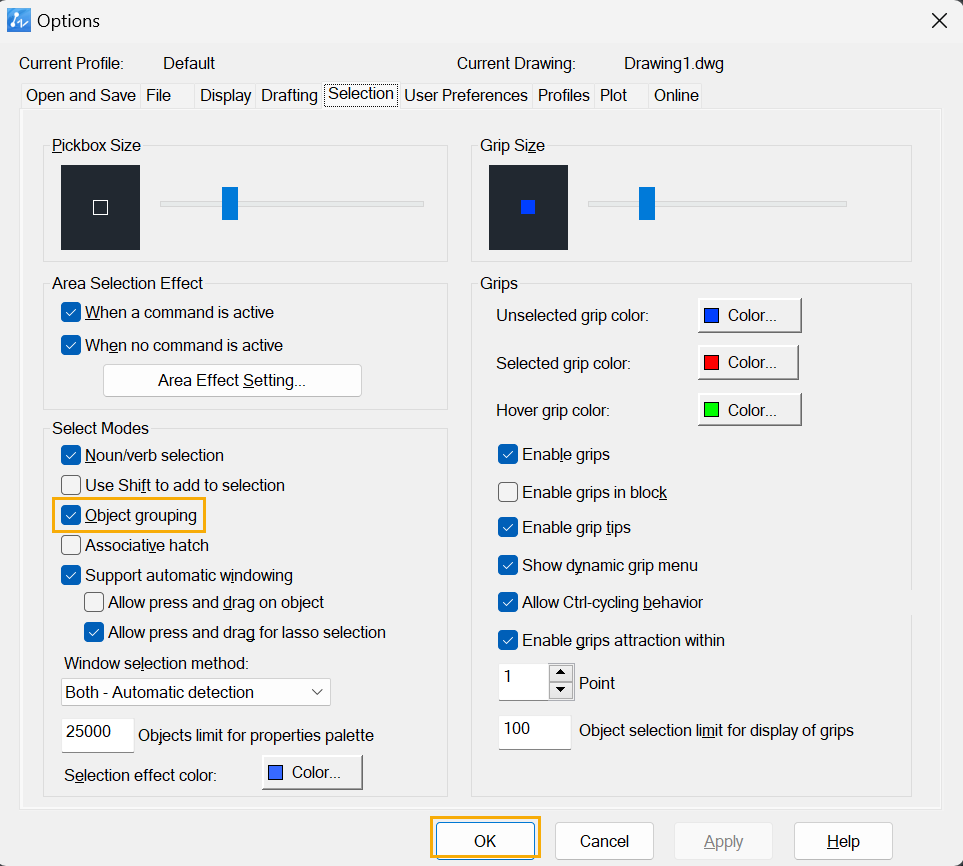Image resolution: width=963 pixels, height=866 pixels.
Task: Switch to the Online tab
Action: 676,95
